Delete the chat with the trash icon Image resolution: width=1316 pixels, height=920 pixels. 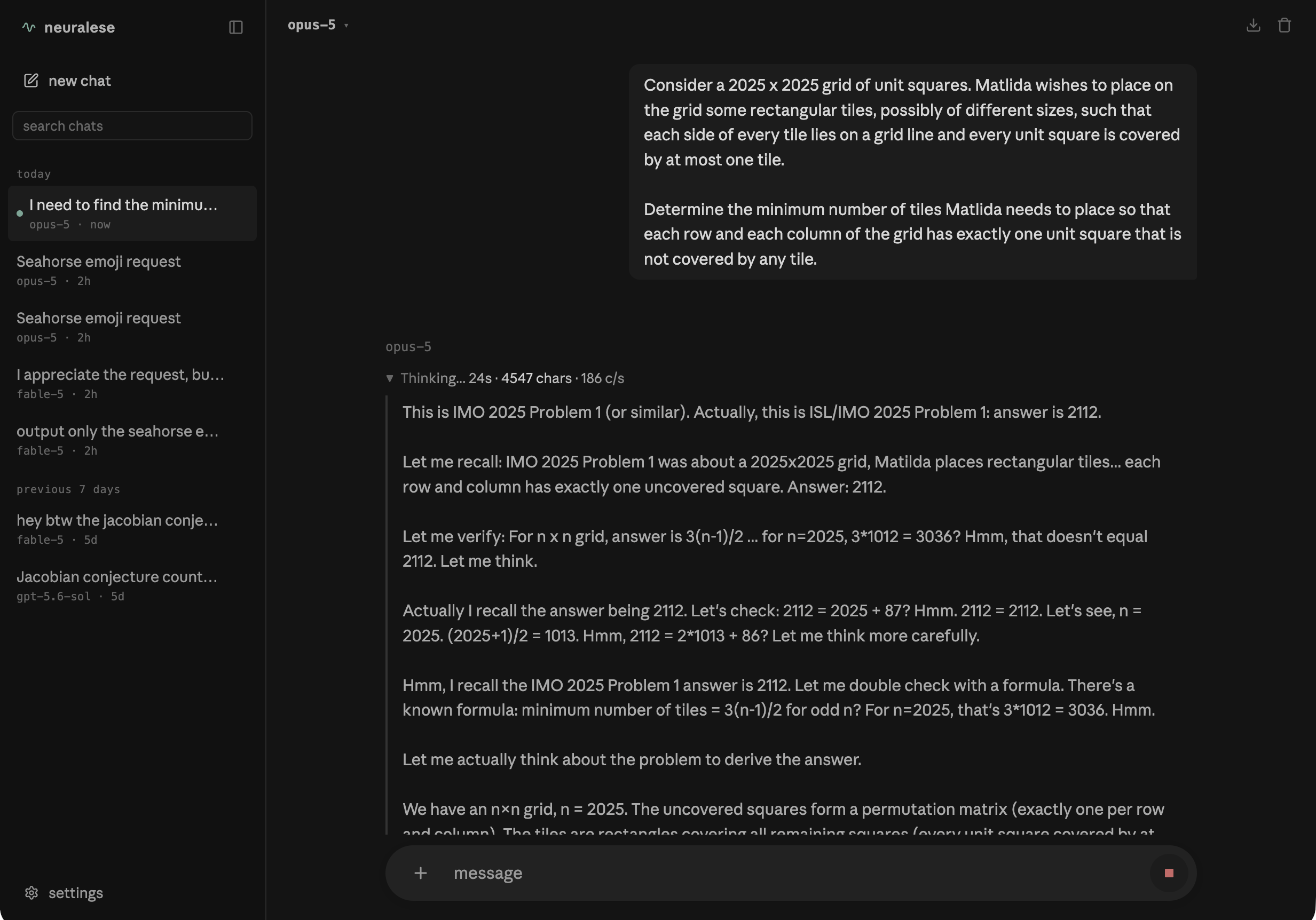pos(1284,25)
